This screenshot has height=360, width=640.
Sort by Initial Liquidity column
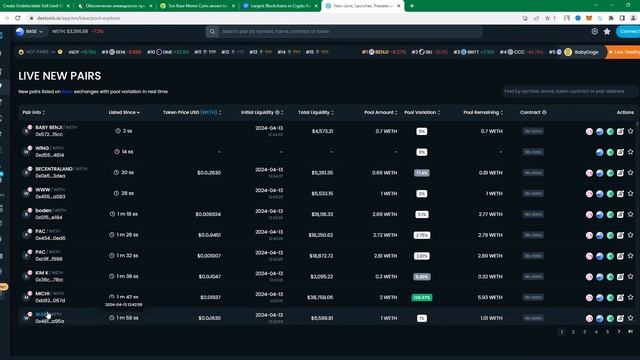(262, 112)
